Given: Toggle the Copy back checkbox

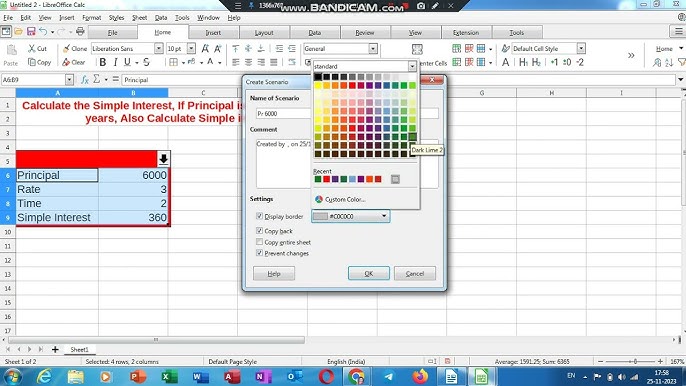Looking at the screenshot, I should [x=259, y=231].
